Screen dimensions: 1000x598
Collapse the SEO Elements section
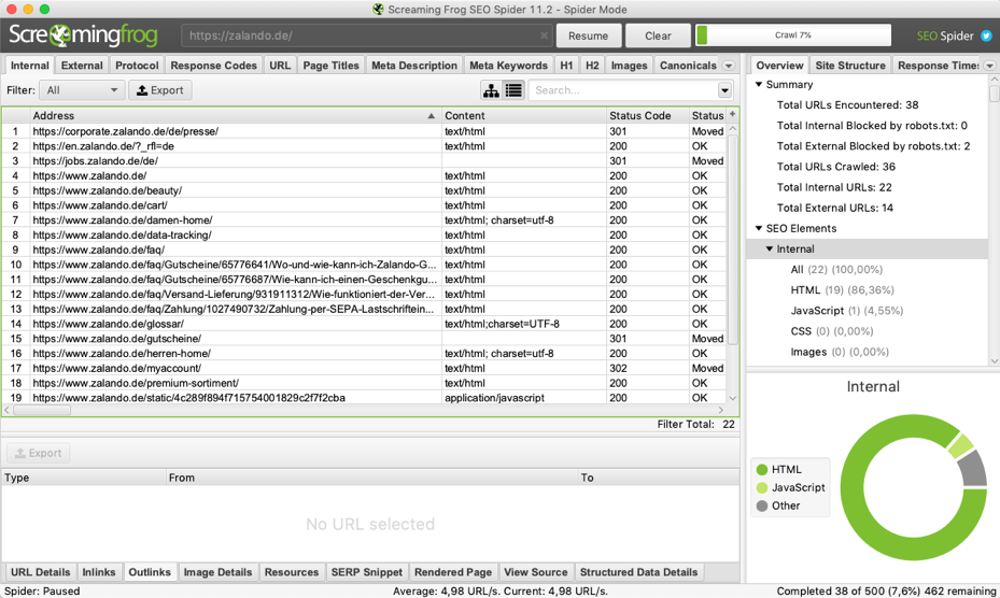point(759,228)
